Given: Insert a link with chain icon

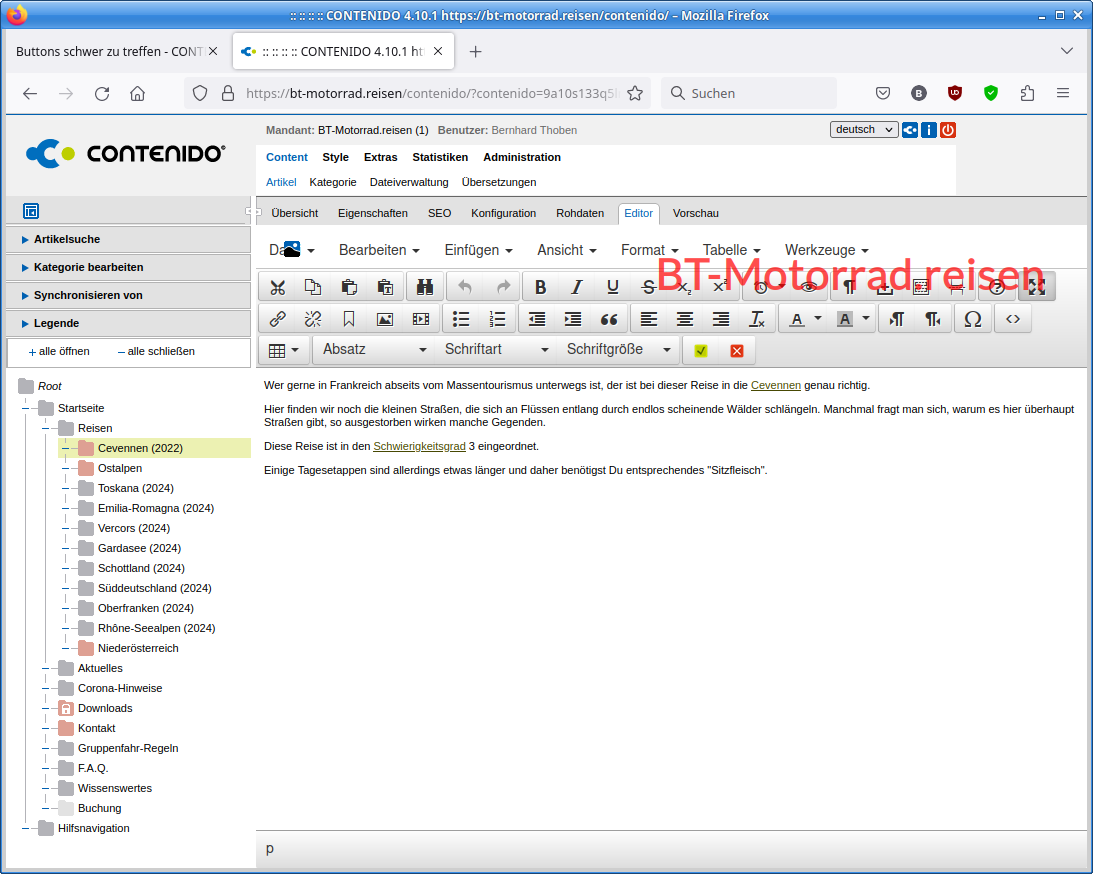Looking at the screenshot, I should pos(277,319).
